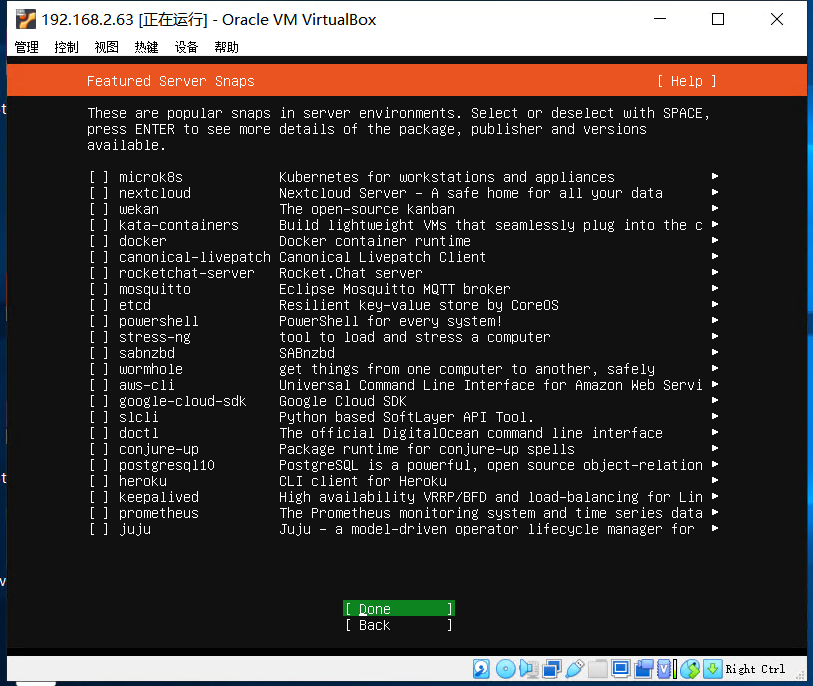Toggle the nextcloud snap checkbox
813x686 pixels.
pyautogui.click(x=99, y=193)
